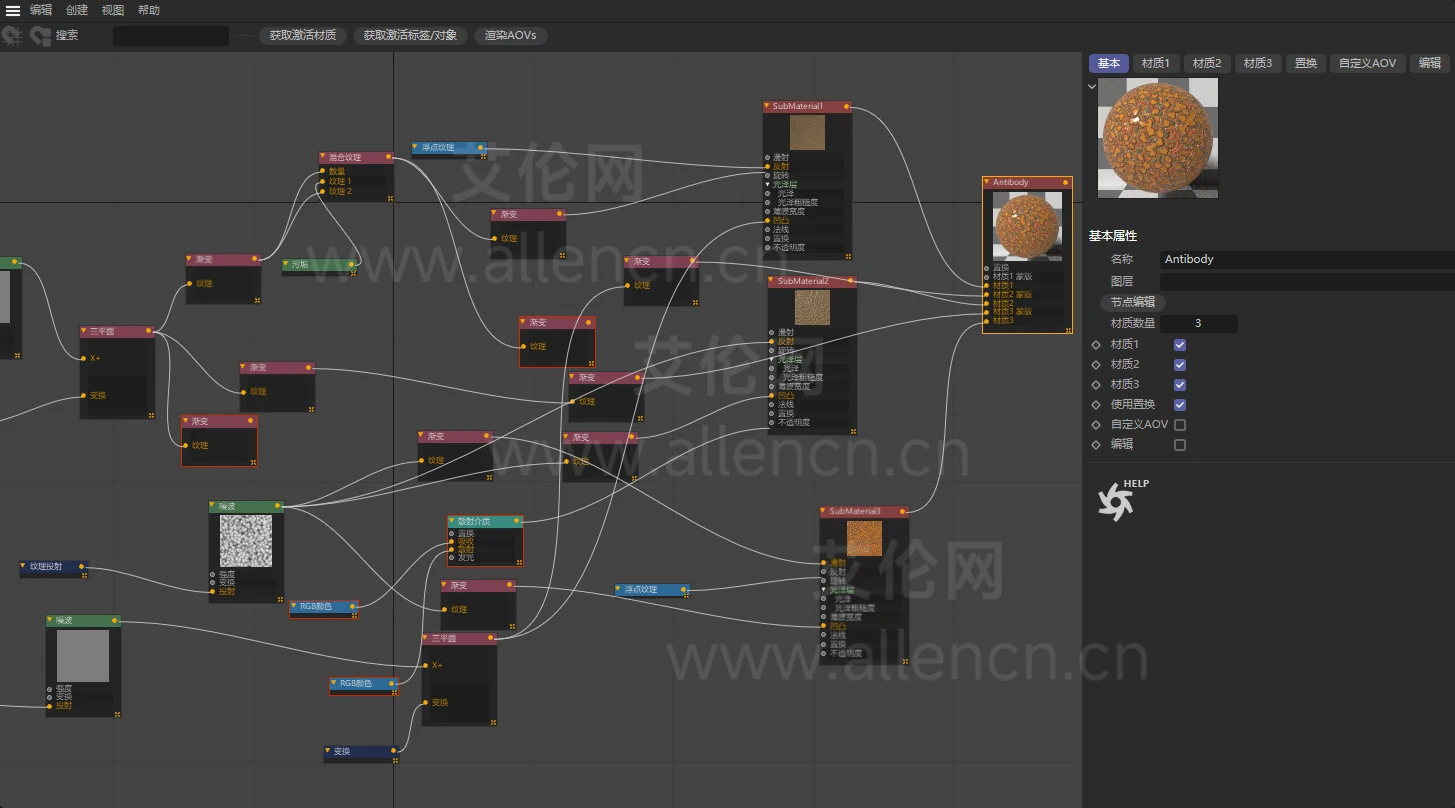The height and width of the screenshot is (808, 1455).
Task: Enable the 自定义AOV checkbox
Action: [x=1180, y=425]
